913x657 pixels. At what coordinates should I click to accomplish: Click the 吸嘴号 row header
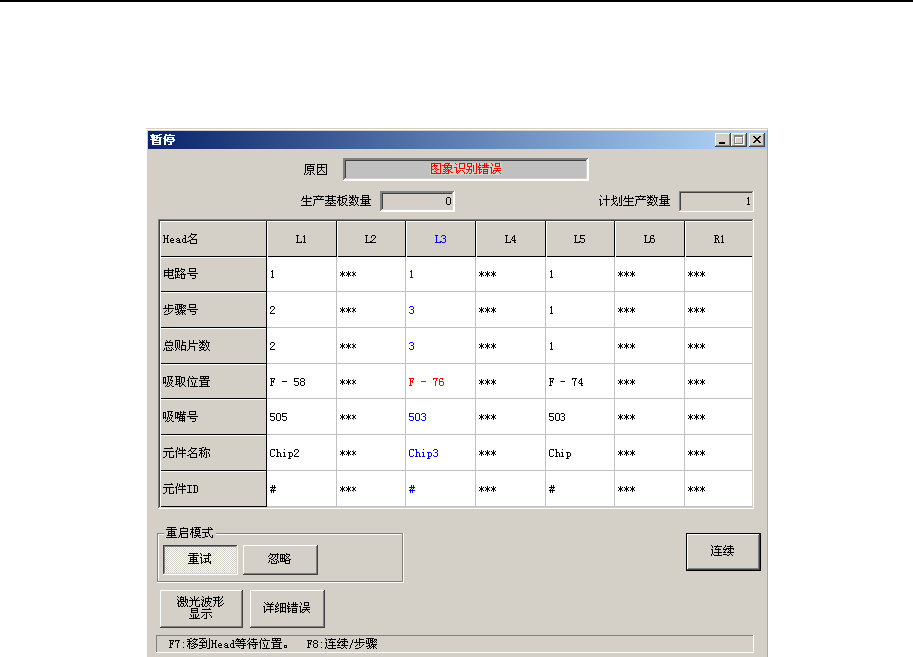click(213, 417)
